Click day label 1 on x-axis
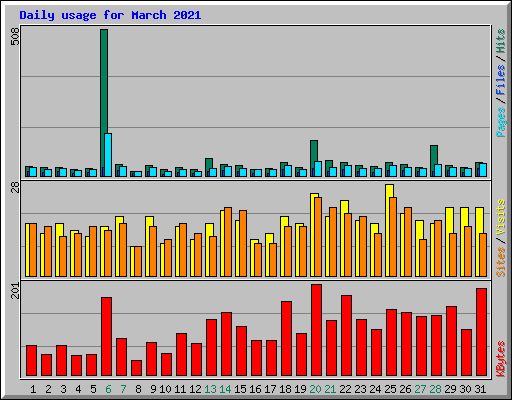 point(33,389)
